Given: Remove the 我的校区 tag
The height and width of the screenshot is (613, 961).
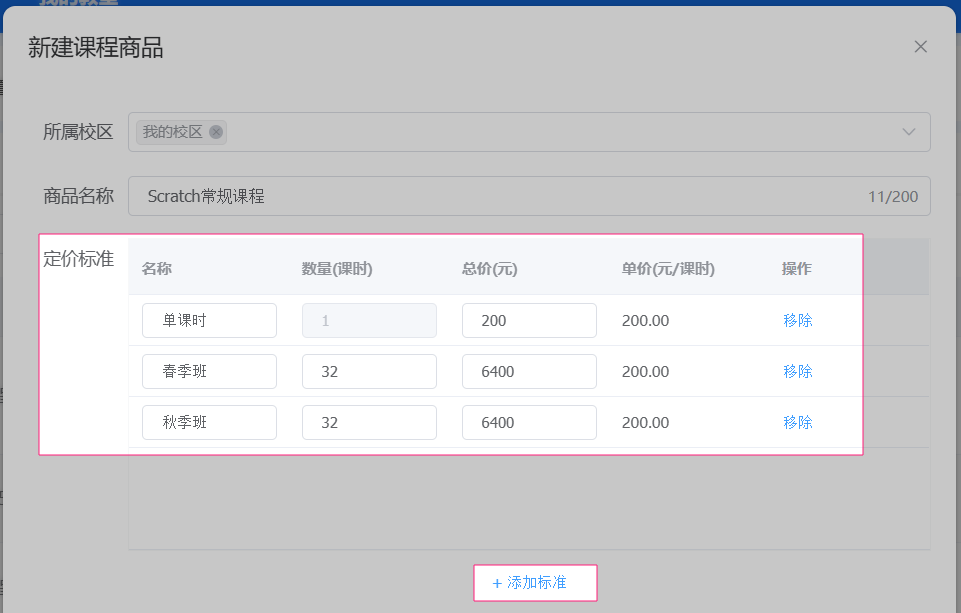Looking at the screenshot, I should [x=216, y=132].
